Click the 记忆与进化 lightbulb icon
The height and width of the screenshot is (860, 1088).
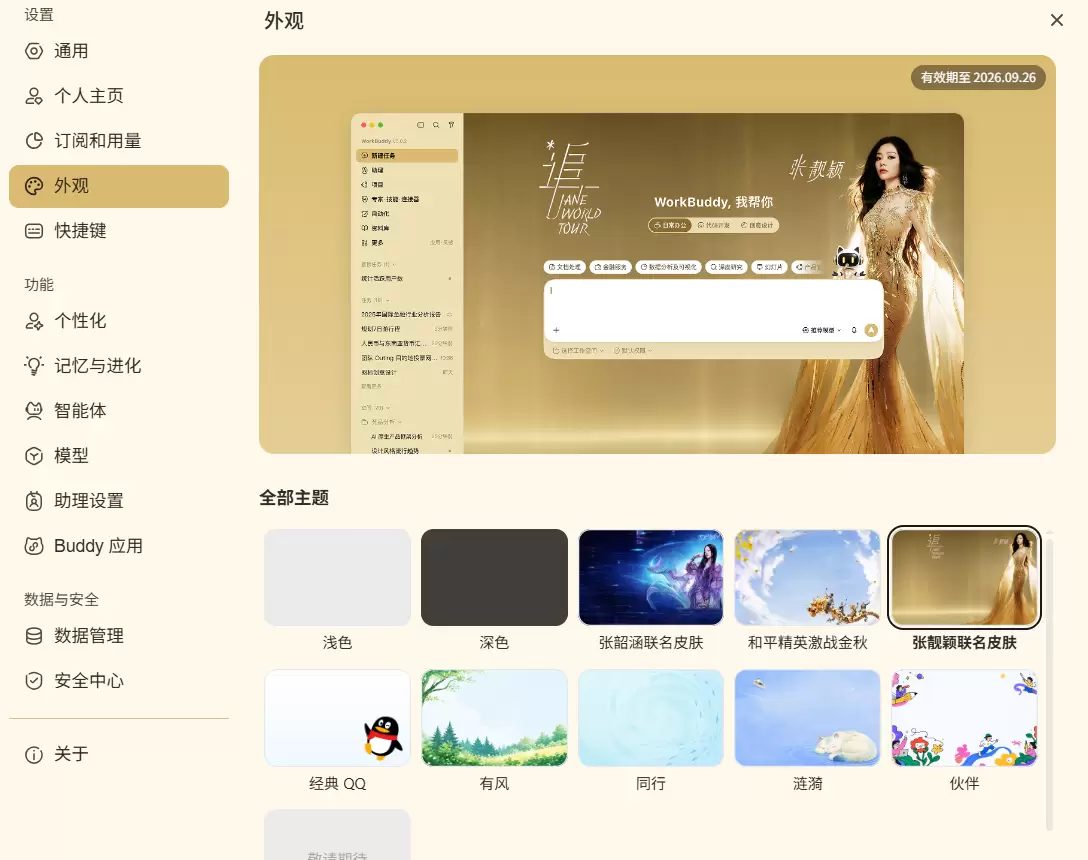(x=34, y=366)
